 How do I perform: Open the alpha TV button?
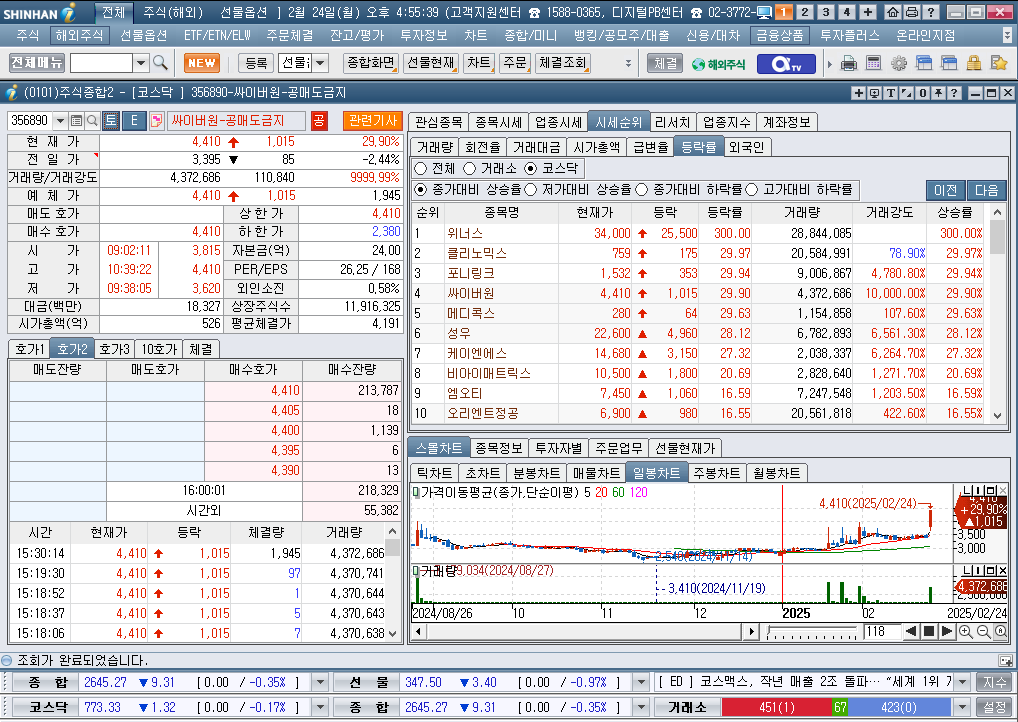click(x=785, y=64)
